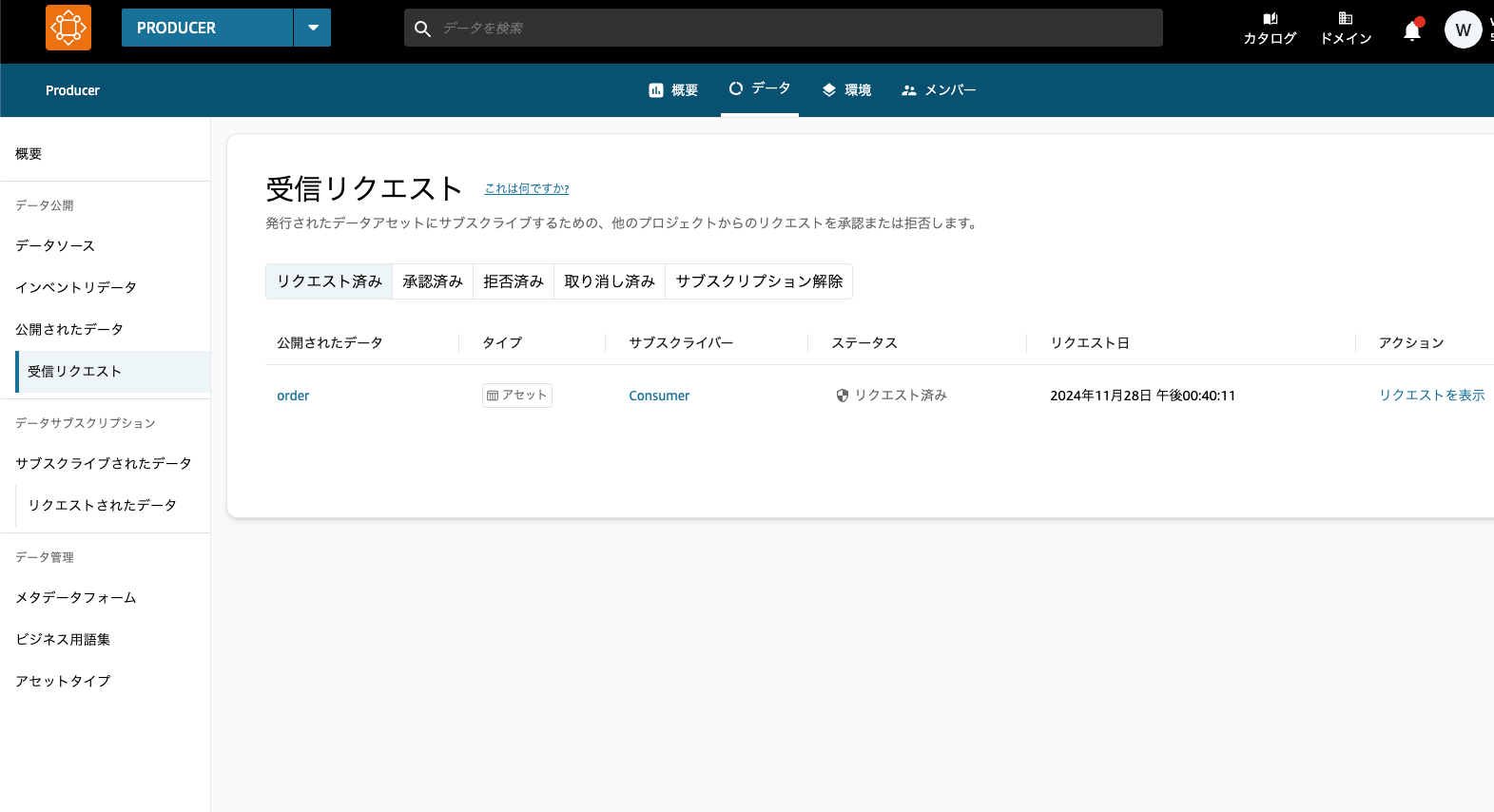Click the アセット type badge
Image resolution: width=1494 pixels, height=812 pixels.
tap(517, 395)
